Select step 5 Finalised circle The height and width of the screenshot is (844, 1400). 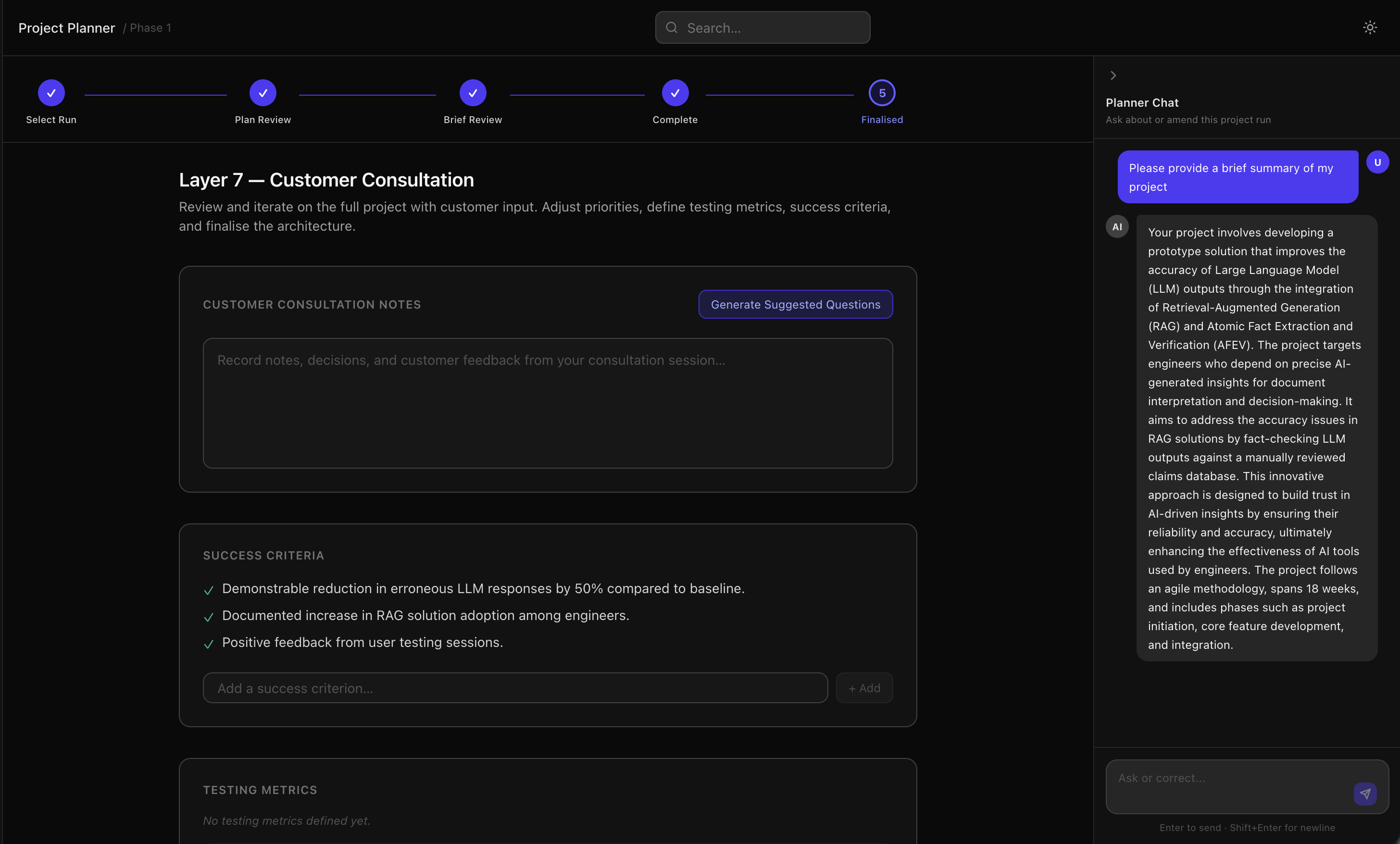[882, 93]
